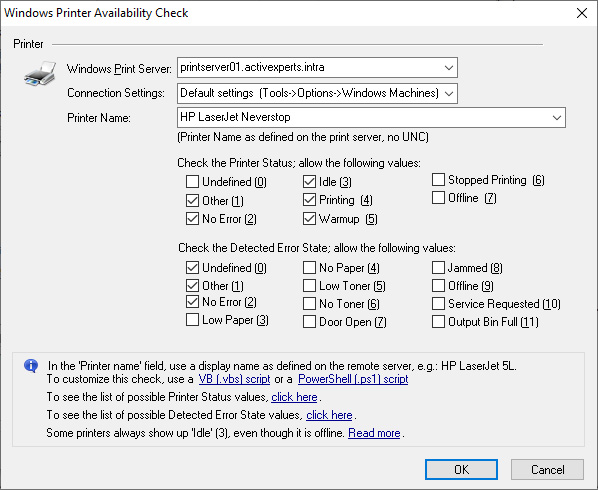
Task: Open the PowerShell (.ps1) script link
Action: tap(353, 379)
